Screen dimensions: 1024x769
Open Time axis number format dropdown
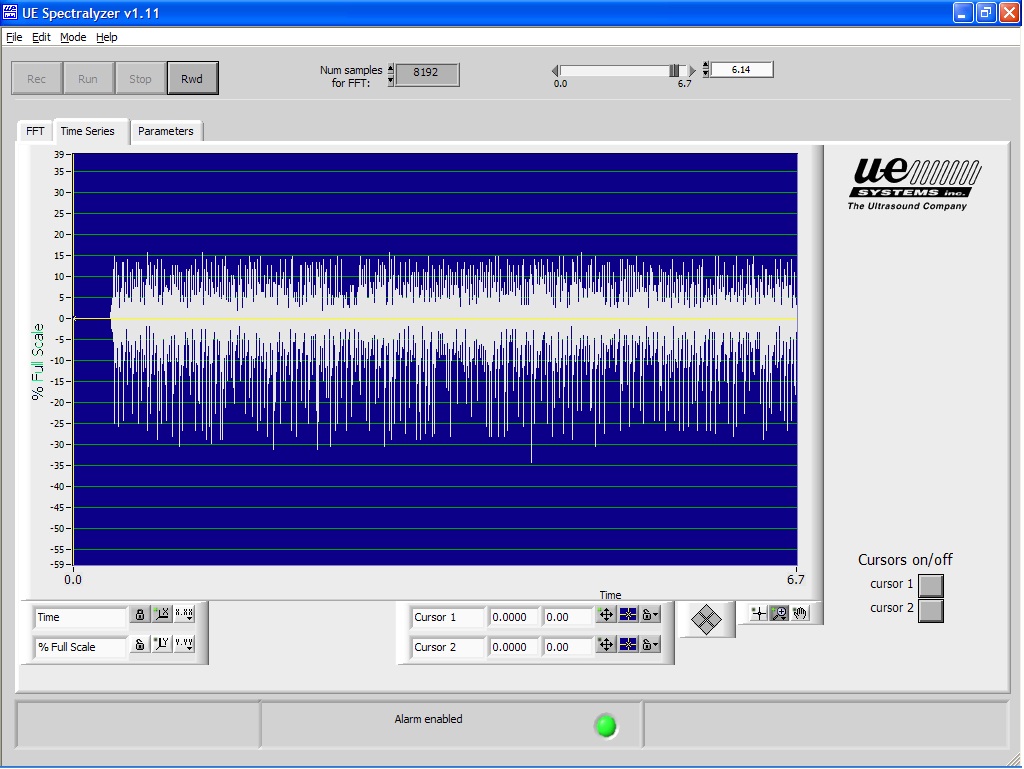point(184,615)
